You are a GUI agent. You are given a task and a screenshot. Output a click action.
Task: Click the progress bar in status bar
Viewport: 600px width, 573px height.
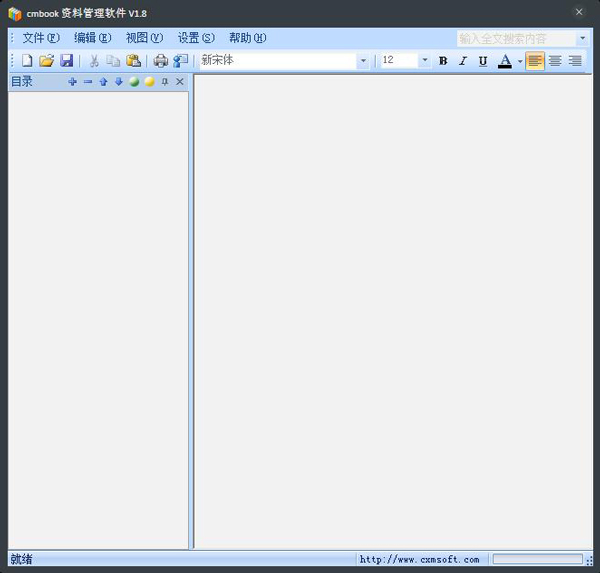538,559
